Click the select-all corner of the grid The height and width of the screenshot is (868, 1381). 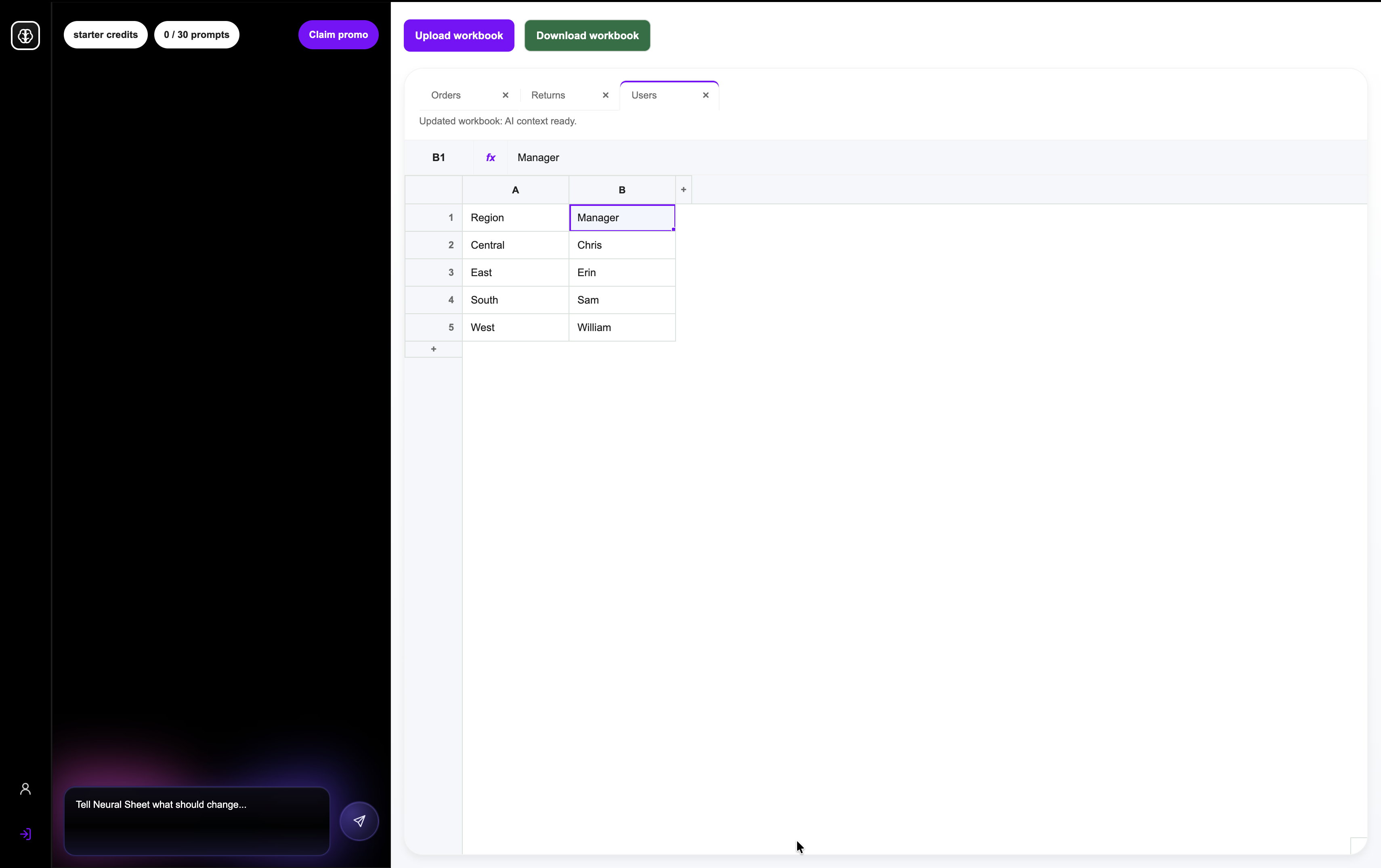point(434,190)
